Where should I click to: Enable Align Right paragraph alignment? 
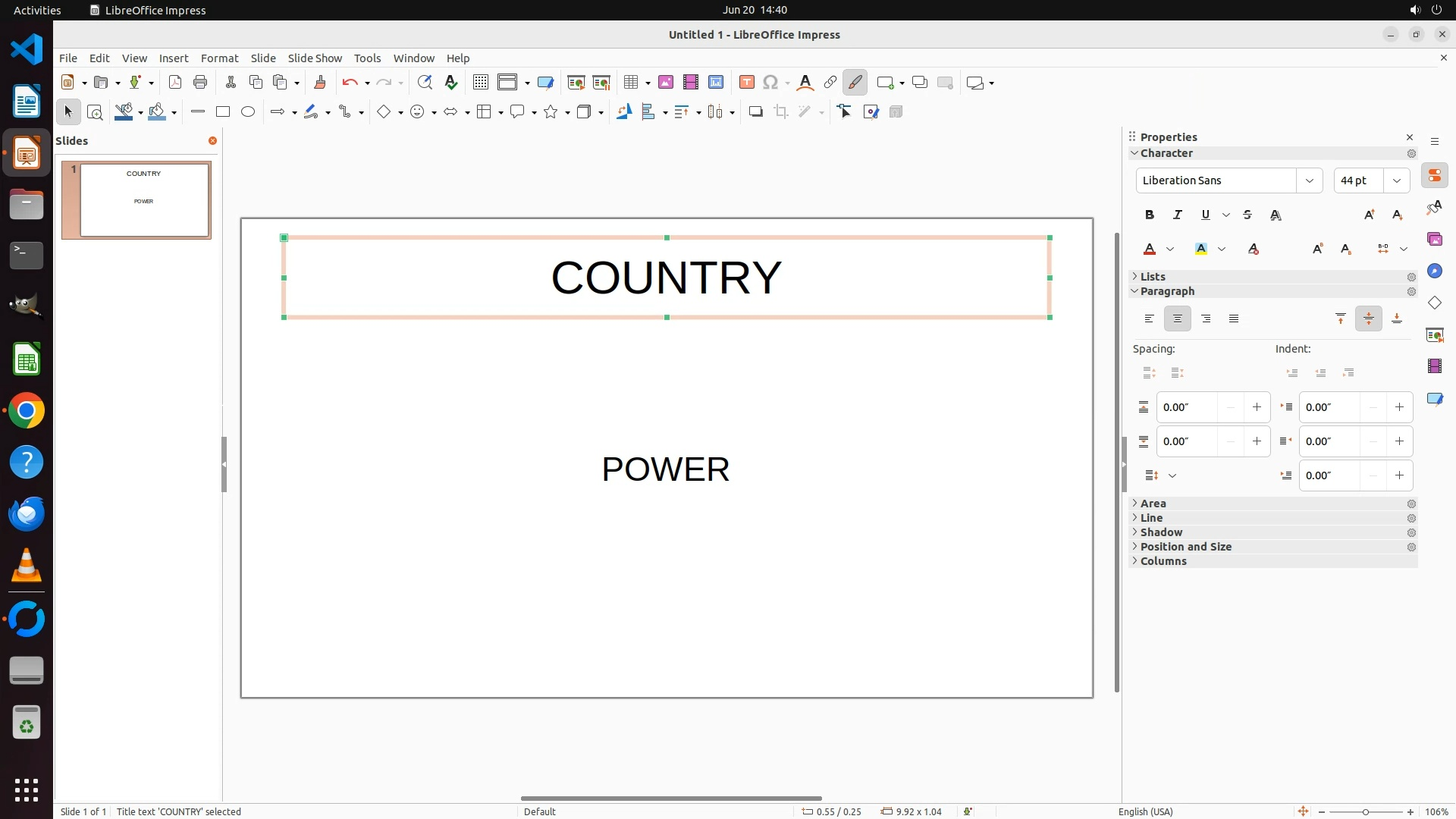click(1206, 319)
